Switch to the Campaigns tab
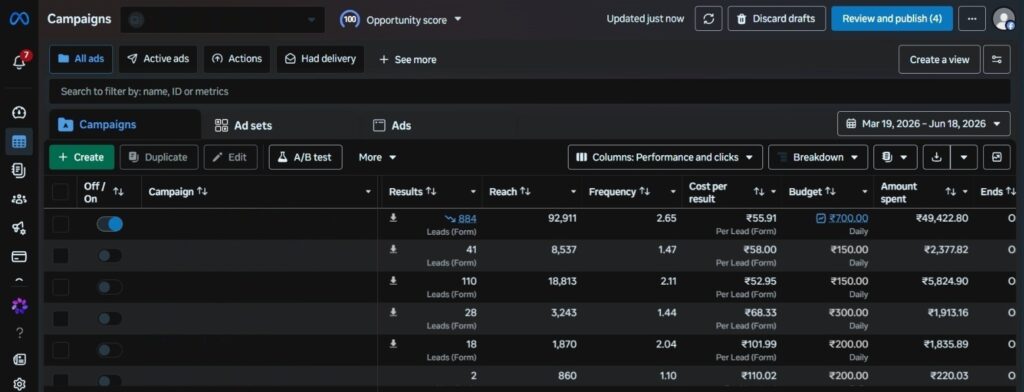This screenshot has height=392, width=1024. pos(124,125)
